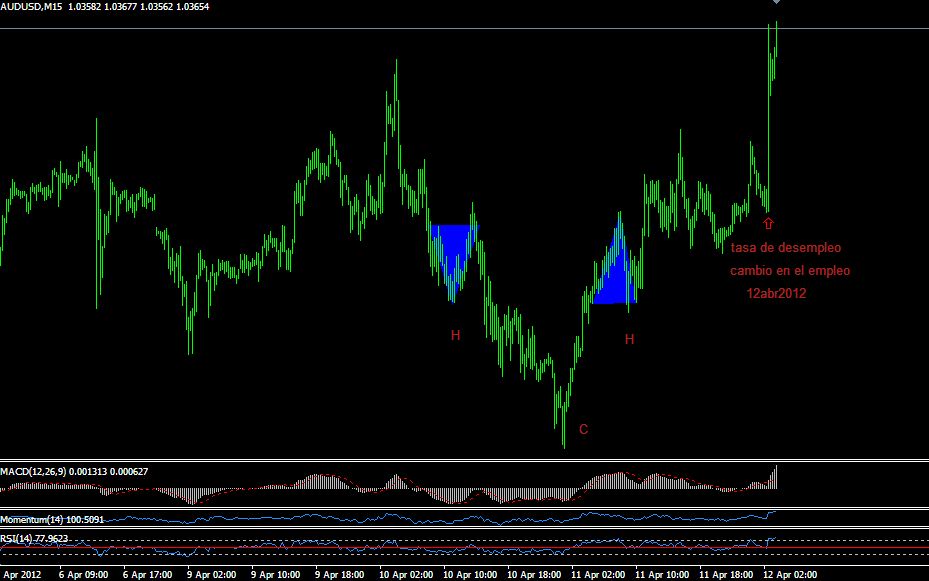Select the 'tasa de desempleo' text label
The height and width of the screenshot is (581, 929).
tap(785, 247)
